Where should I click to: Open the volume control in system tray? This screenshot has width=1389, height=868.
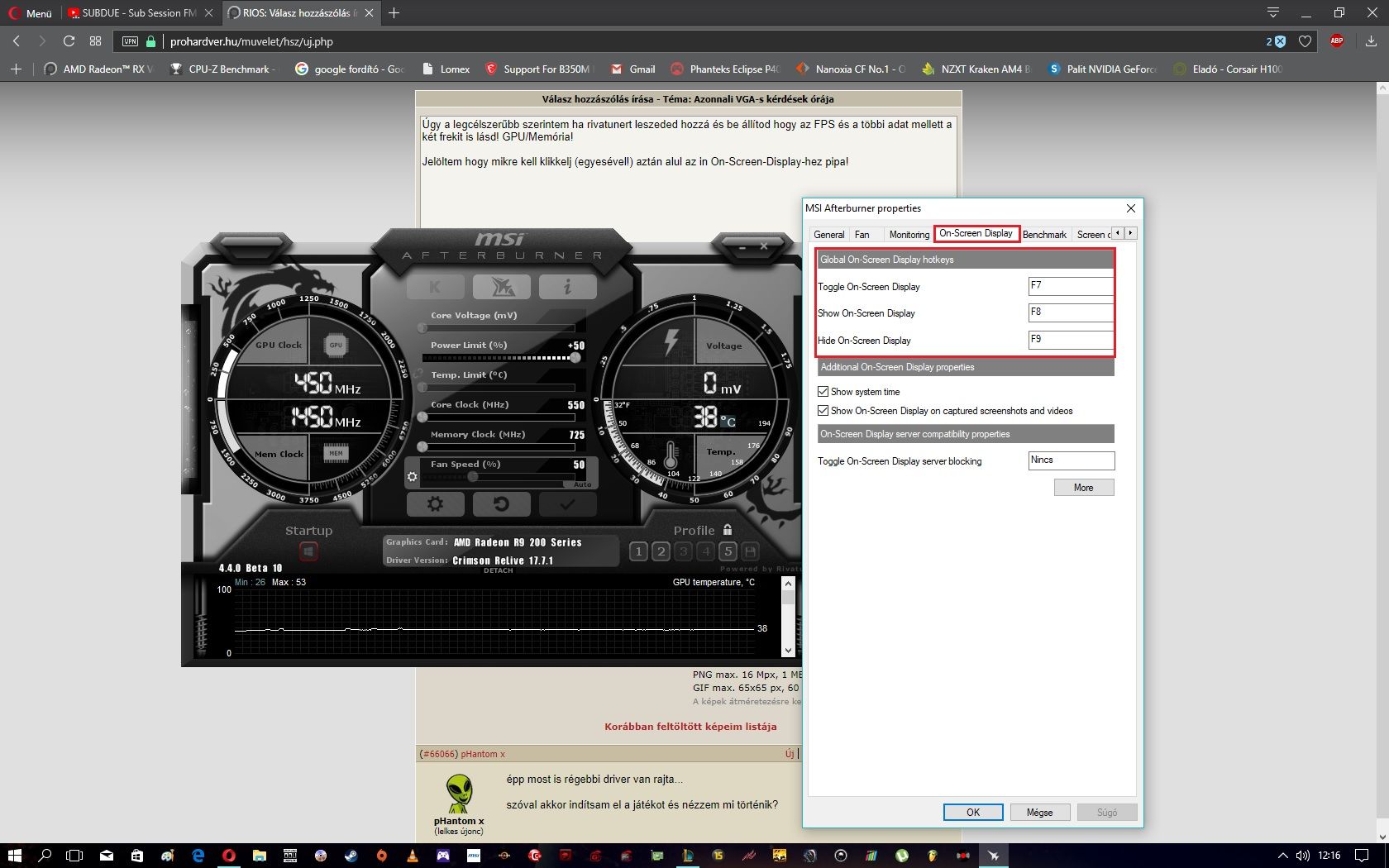1303,856
